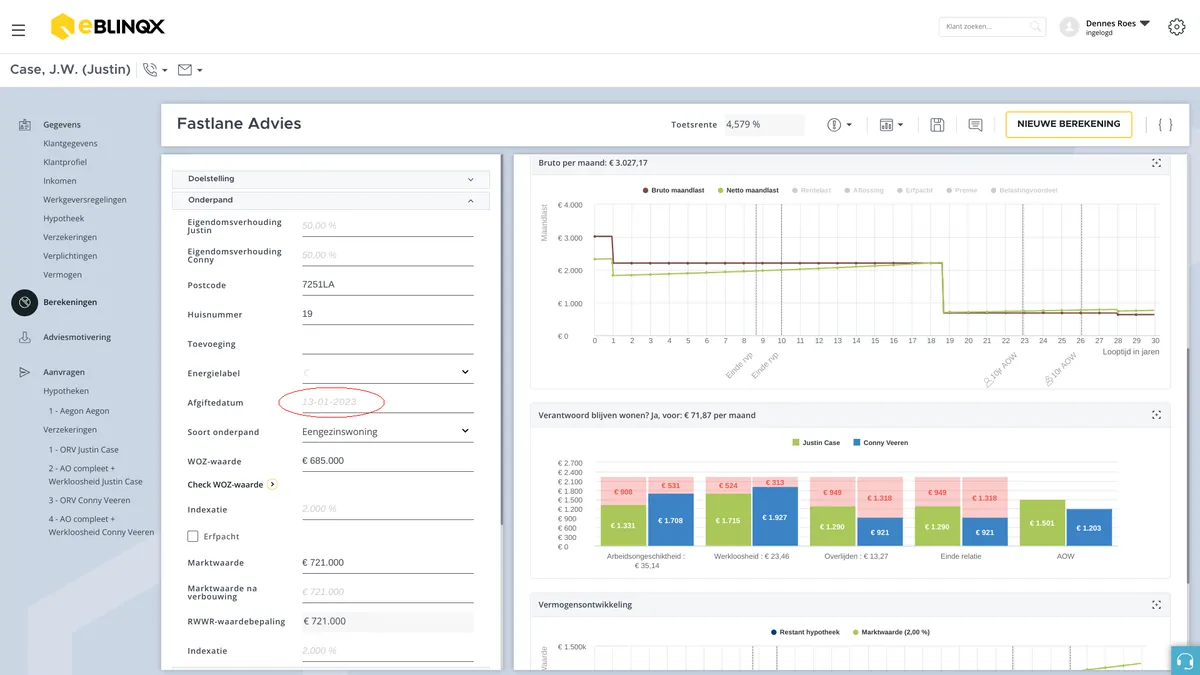Open the headset support widget
Image resolution: width=1200 pixels, height=675 pixels.
[x=1186, y=661]
